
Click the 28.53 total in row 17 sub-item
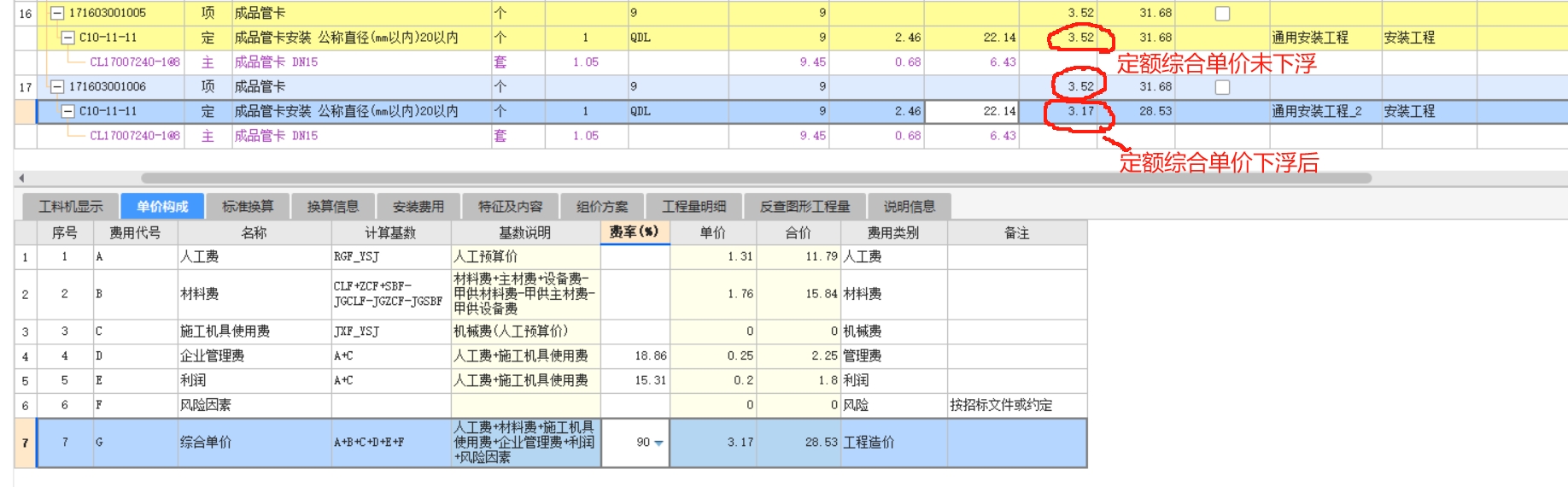point(1137,111)
